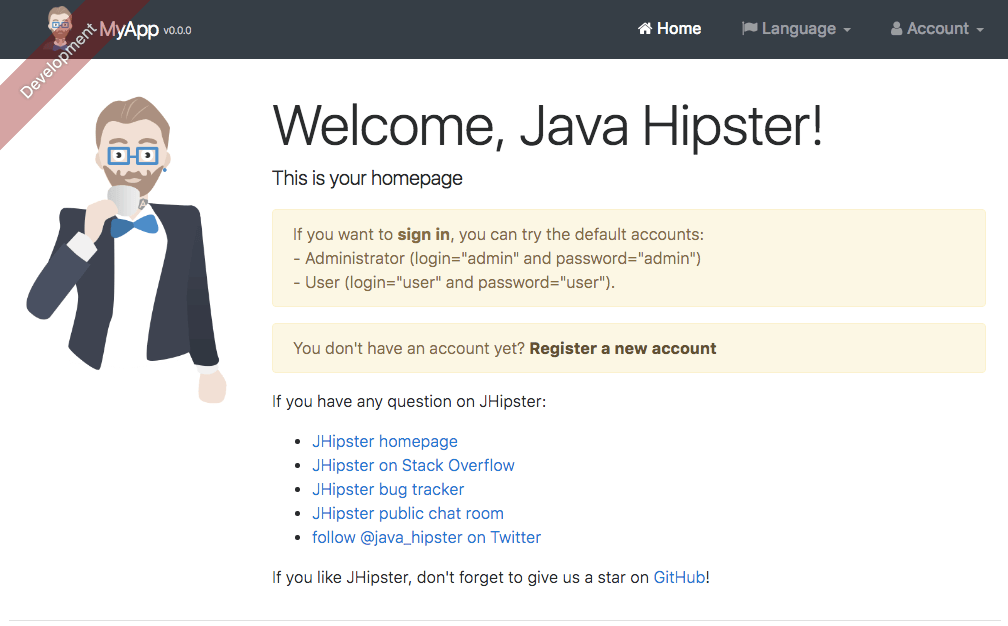Image resolution: width=1008 pixels, height=626 pixels.
Task: Open the GitHub link to star
Action: [x=679, y=577]
